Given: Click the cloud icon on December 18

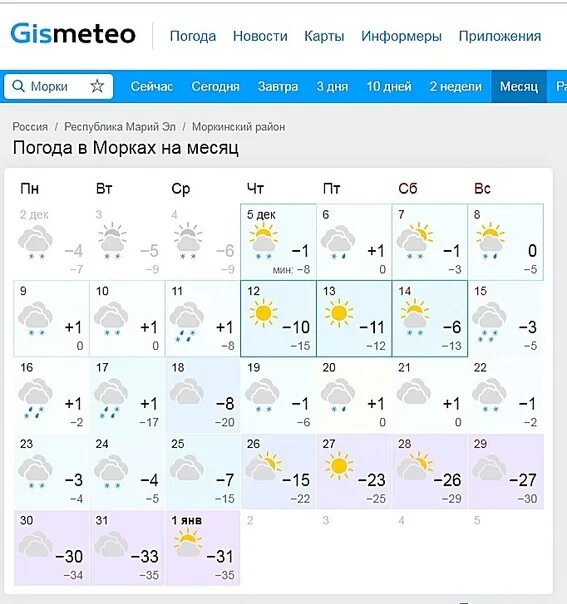Looking at the screenshot, I should coord(187,392).
